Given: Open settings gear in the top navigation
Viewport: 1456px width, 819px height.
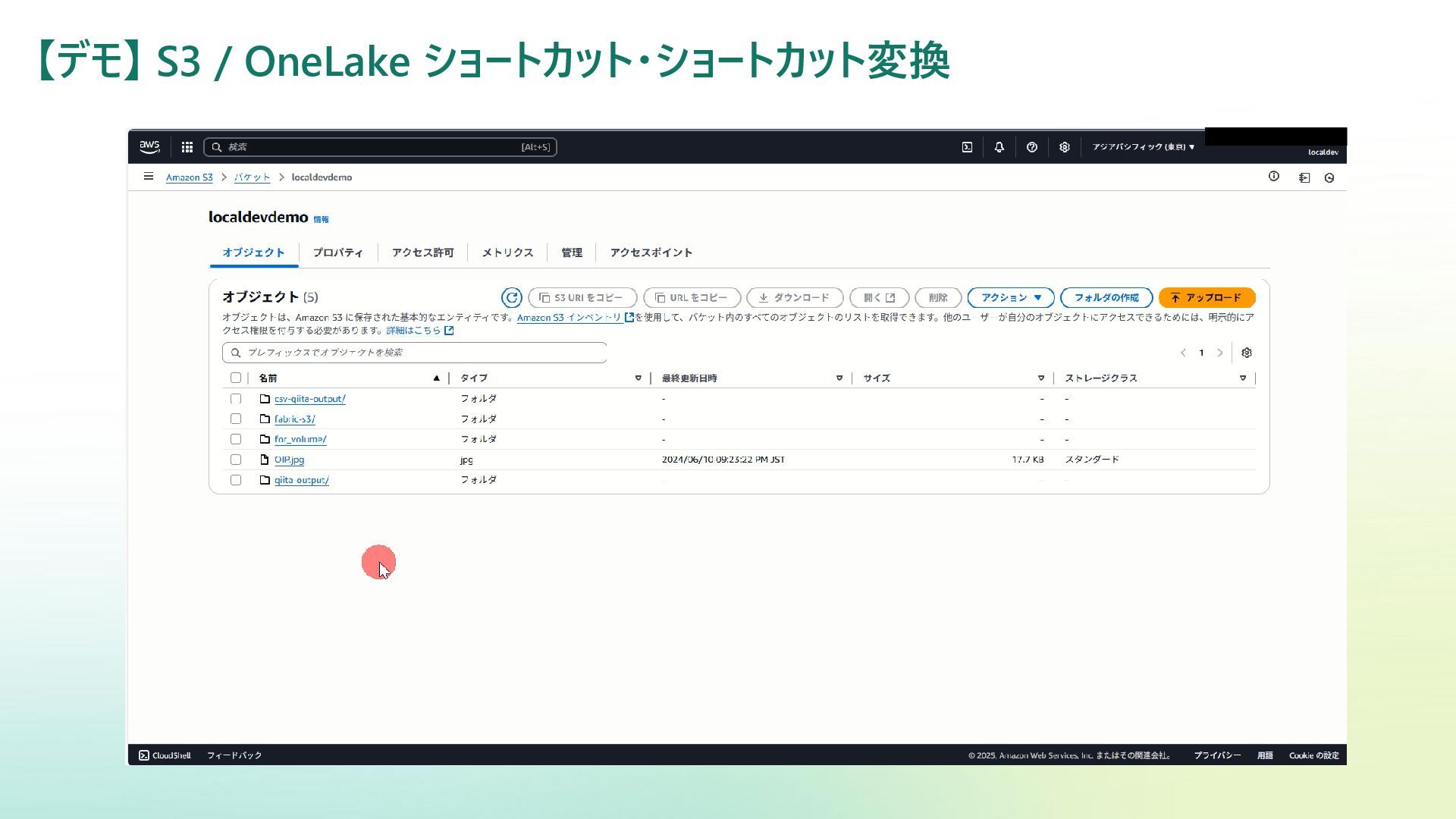Looking at the screenshot, I should coord(1064,147).
